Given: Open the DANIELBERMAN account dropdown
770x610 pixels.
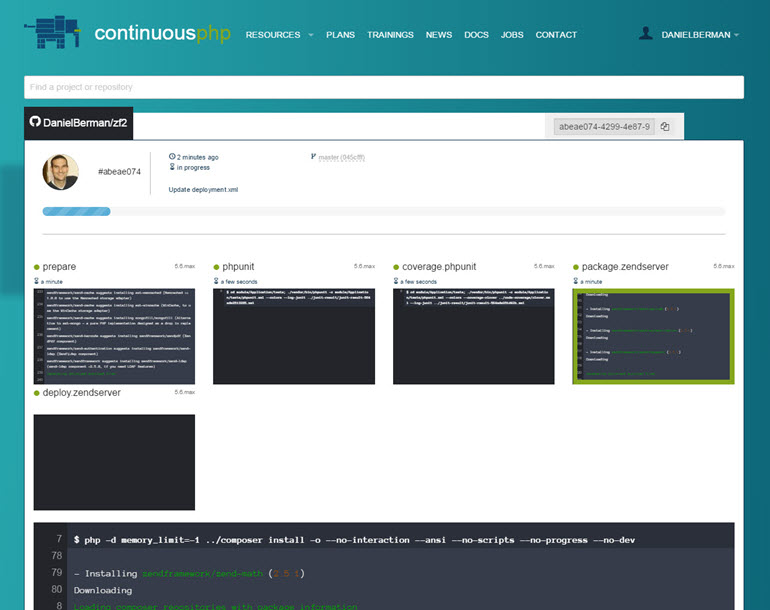Looking at the screenshot, I should [x=700, y=35].
